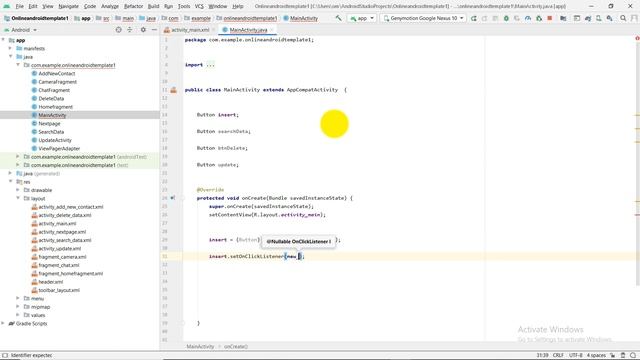The height and width of the screenshot is (360, 640).
Task: Click the trash icon in status bar
Action: [623, 356]
